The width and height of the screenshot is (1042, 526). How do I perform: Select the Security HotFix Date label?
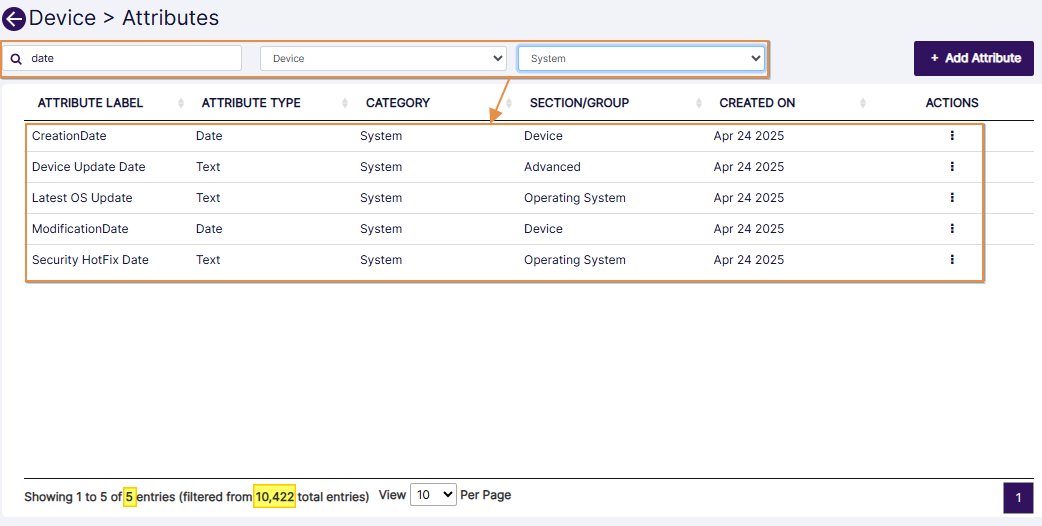(x=90, y=260)
